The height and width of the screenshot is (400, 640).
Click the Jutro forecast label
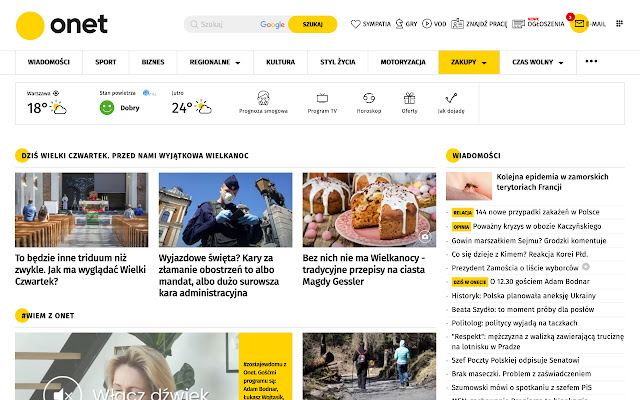pos(178,93)
